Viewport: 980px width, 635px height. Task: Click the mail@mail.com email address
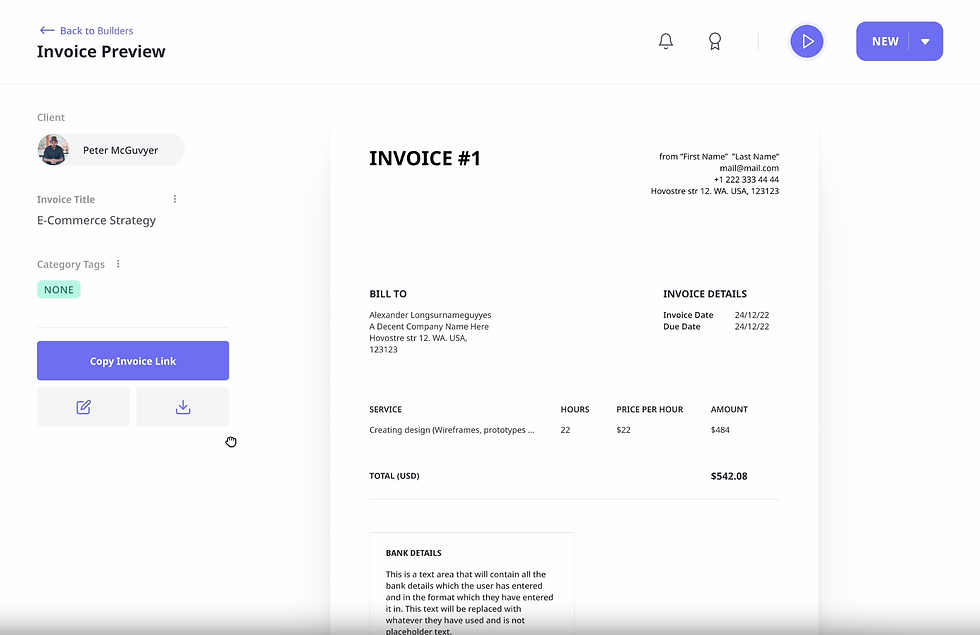pos(750,167)
